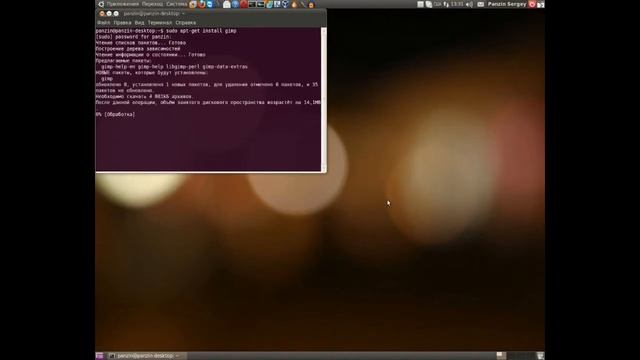Viewport: 640px width, 360px height.
Task: Click the volume speaker icon
Action: point(469,4)
